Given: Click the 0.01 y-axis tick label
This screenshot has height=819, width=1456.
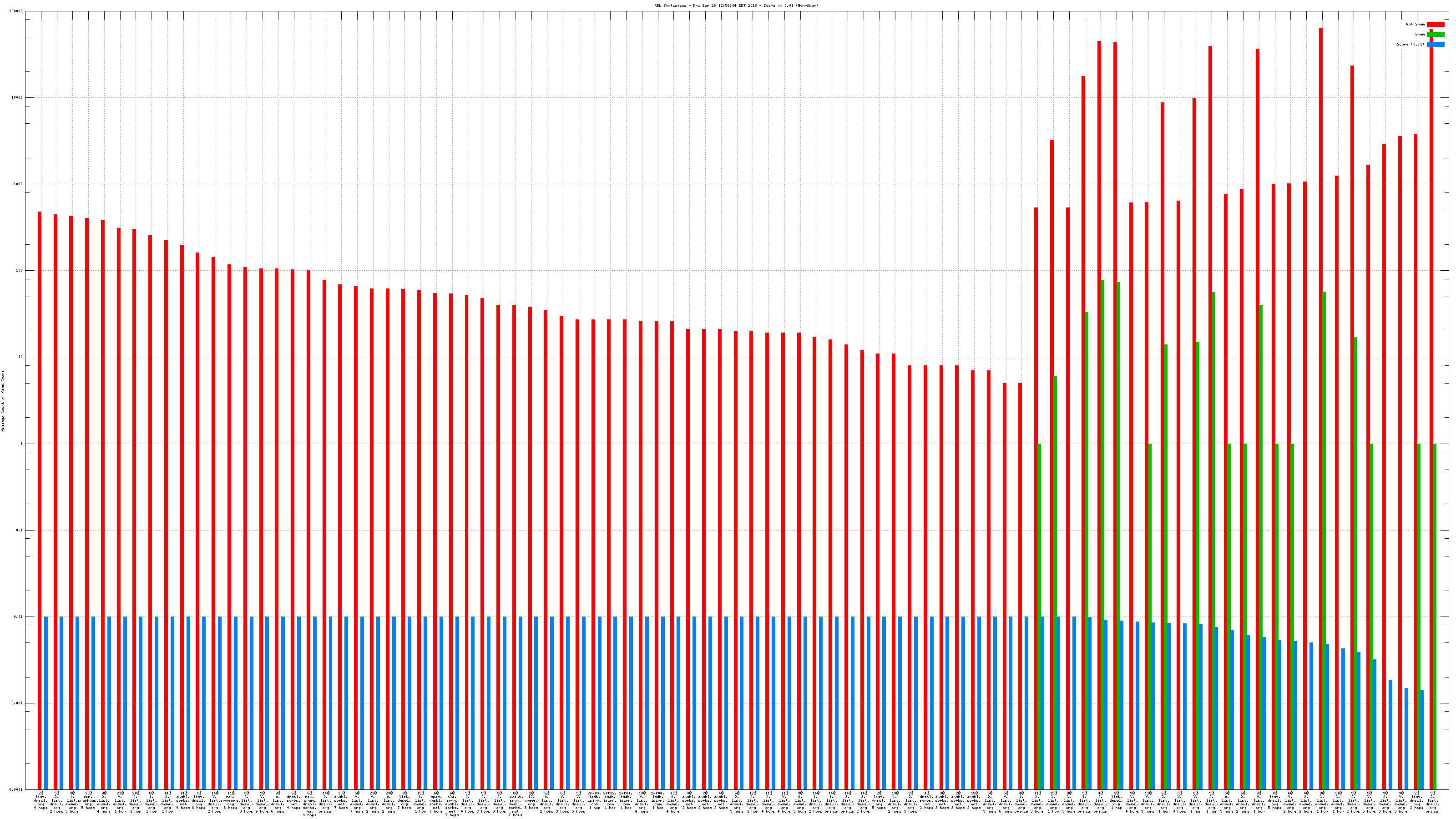Looking at the screenshot, I should pyautogui.click(x=19, y=617).
